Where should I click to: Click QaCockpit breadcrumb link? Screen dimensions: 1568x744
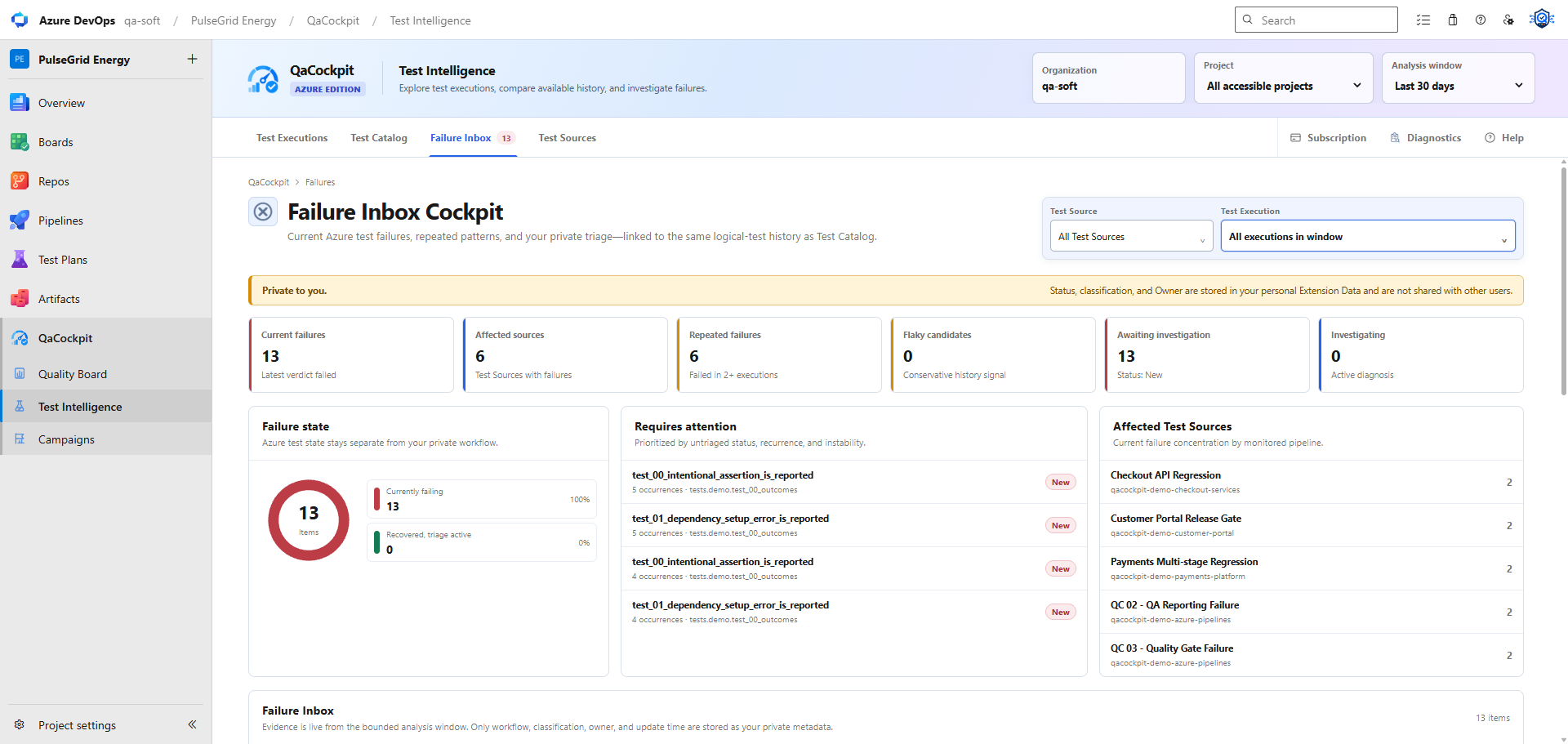pyautogui.click(x=269, y=182)
